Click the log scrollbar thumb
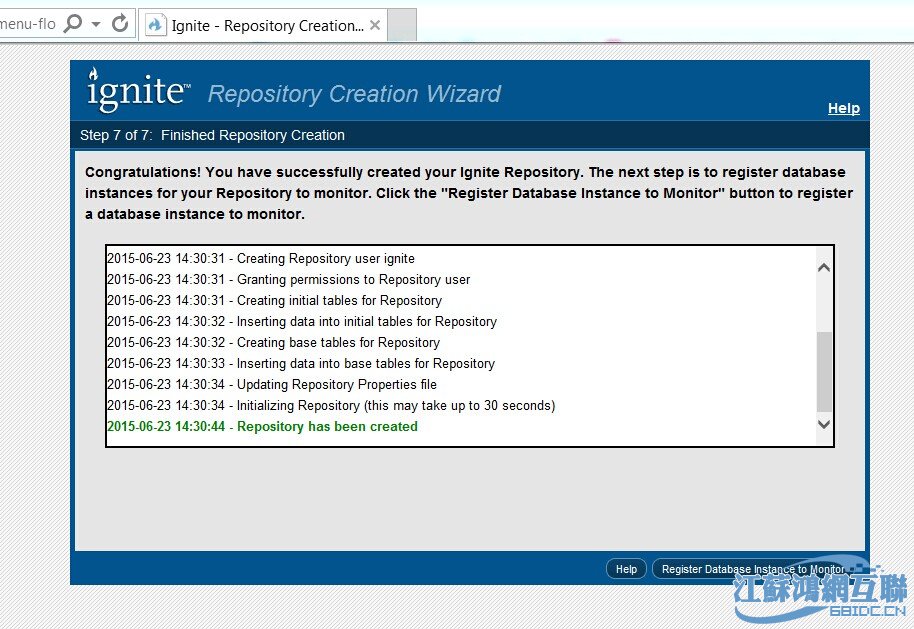Viewport: 914px width, 629px height. [x=824, y=372]
